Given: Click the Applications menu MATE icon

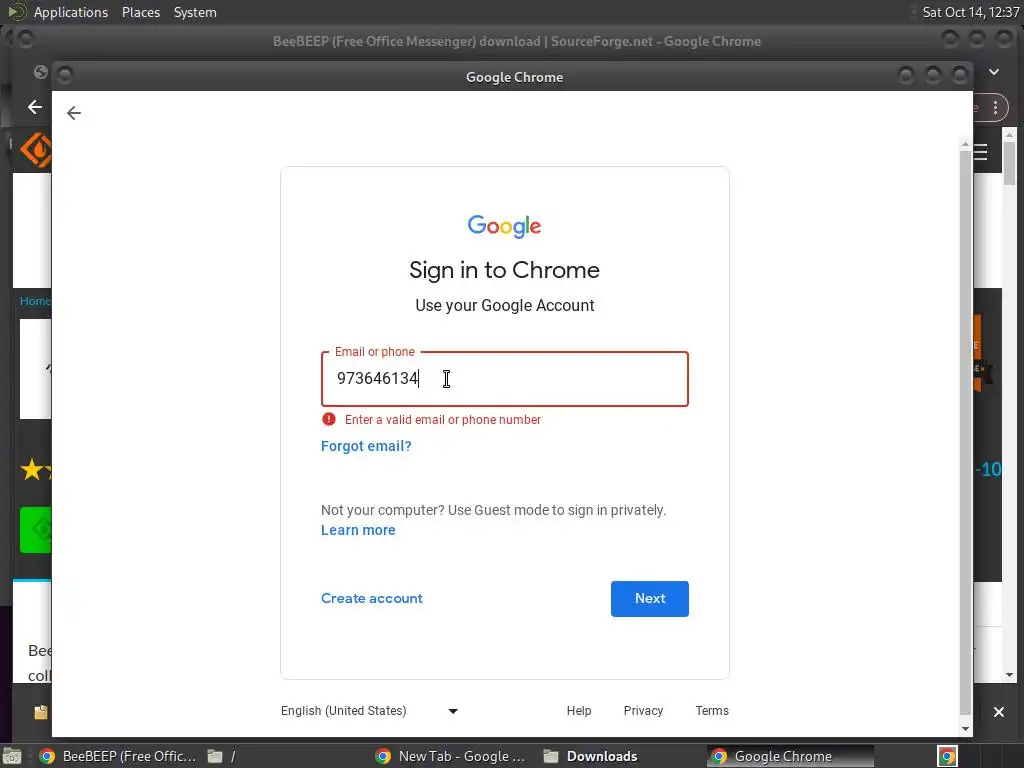Looking at the screenshot, I should pyautogui.click(x=17, y=12).
